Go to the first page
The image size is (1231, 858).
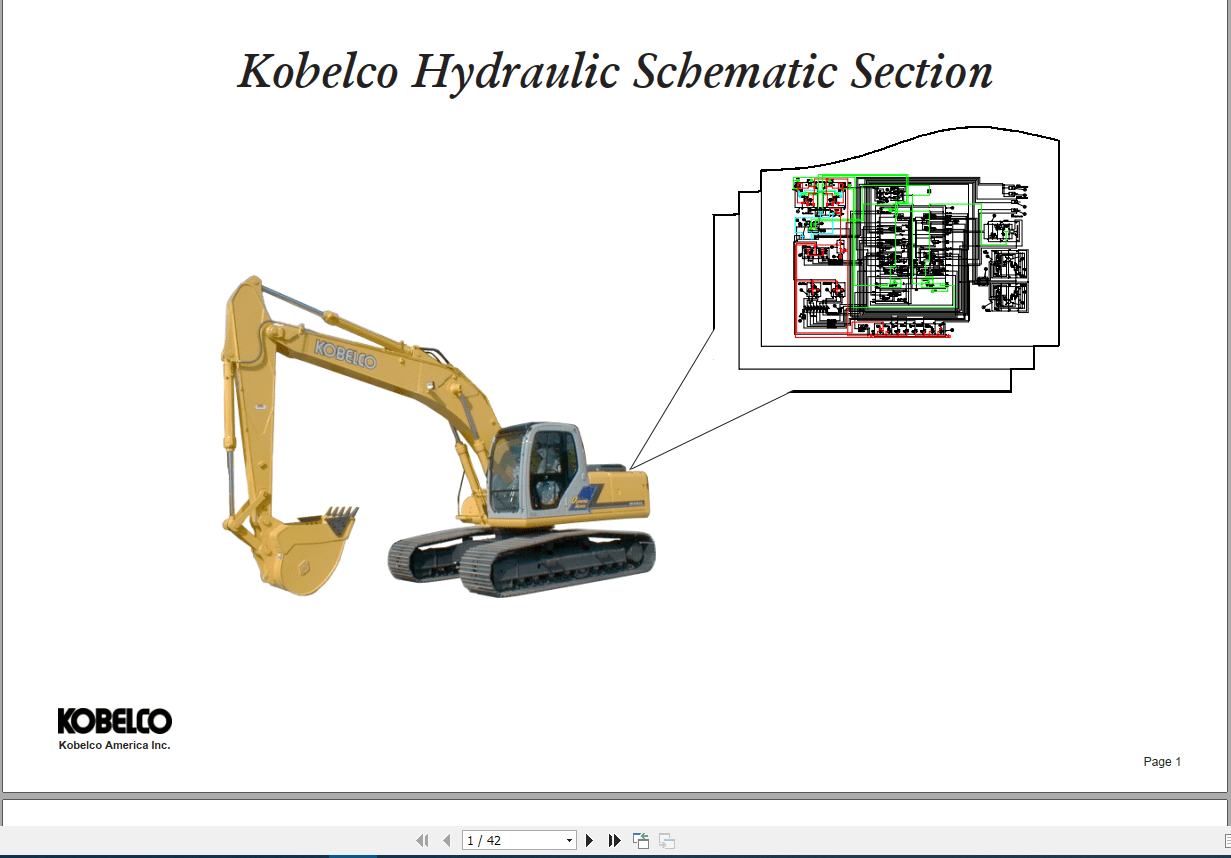tap(422, 841)
